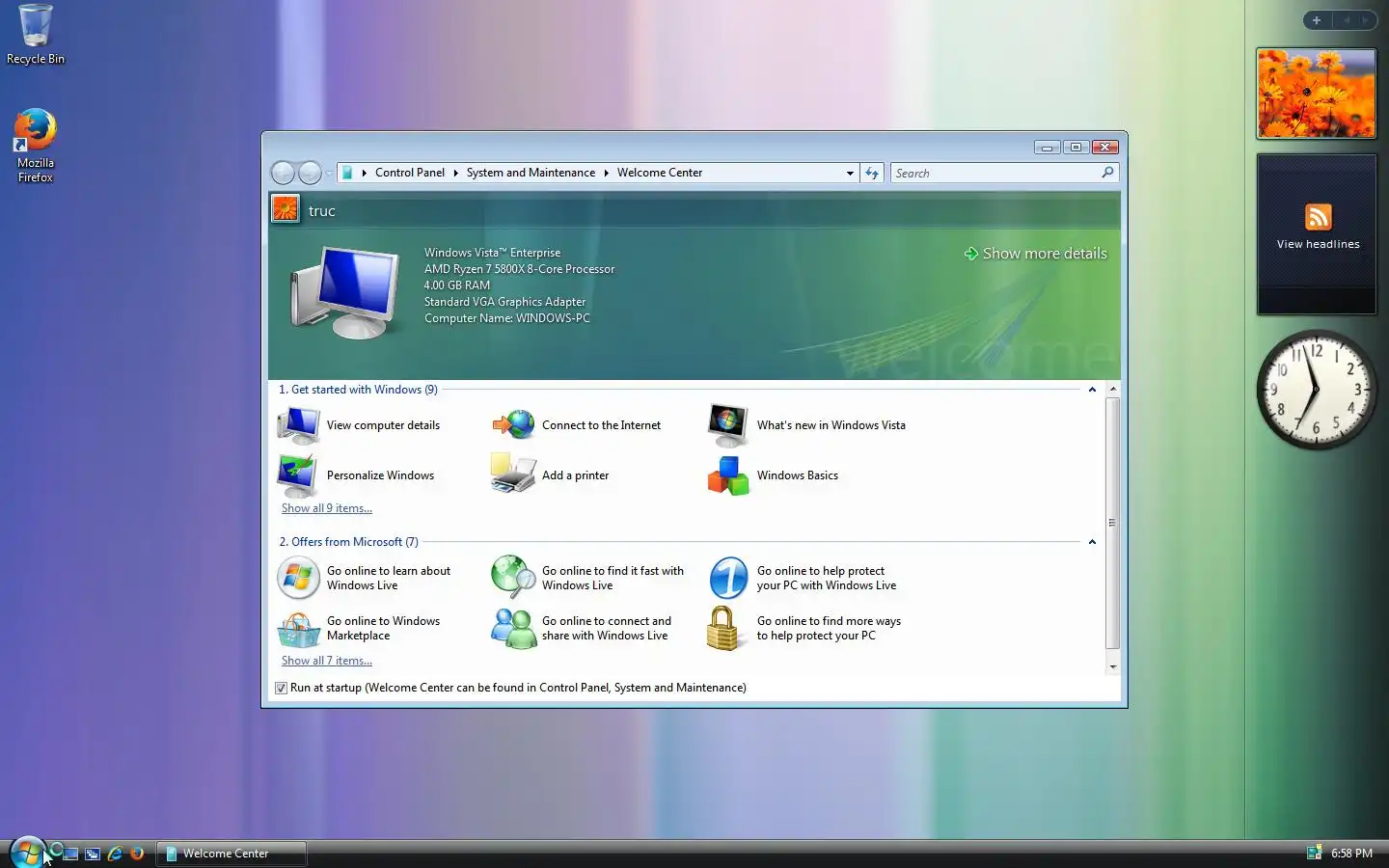Click into the Search input field
Screen dimensions: 1389x868
pos(995,173)
